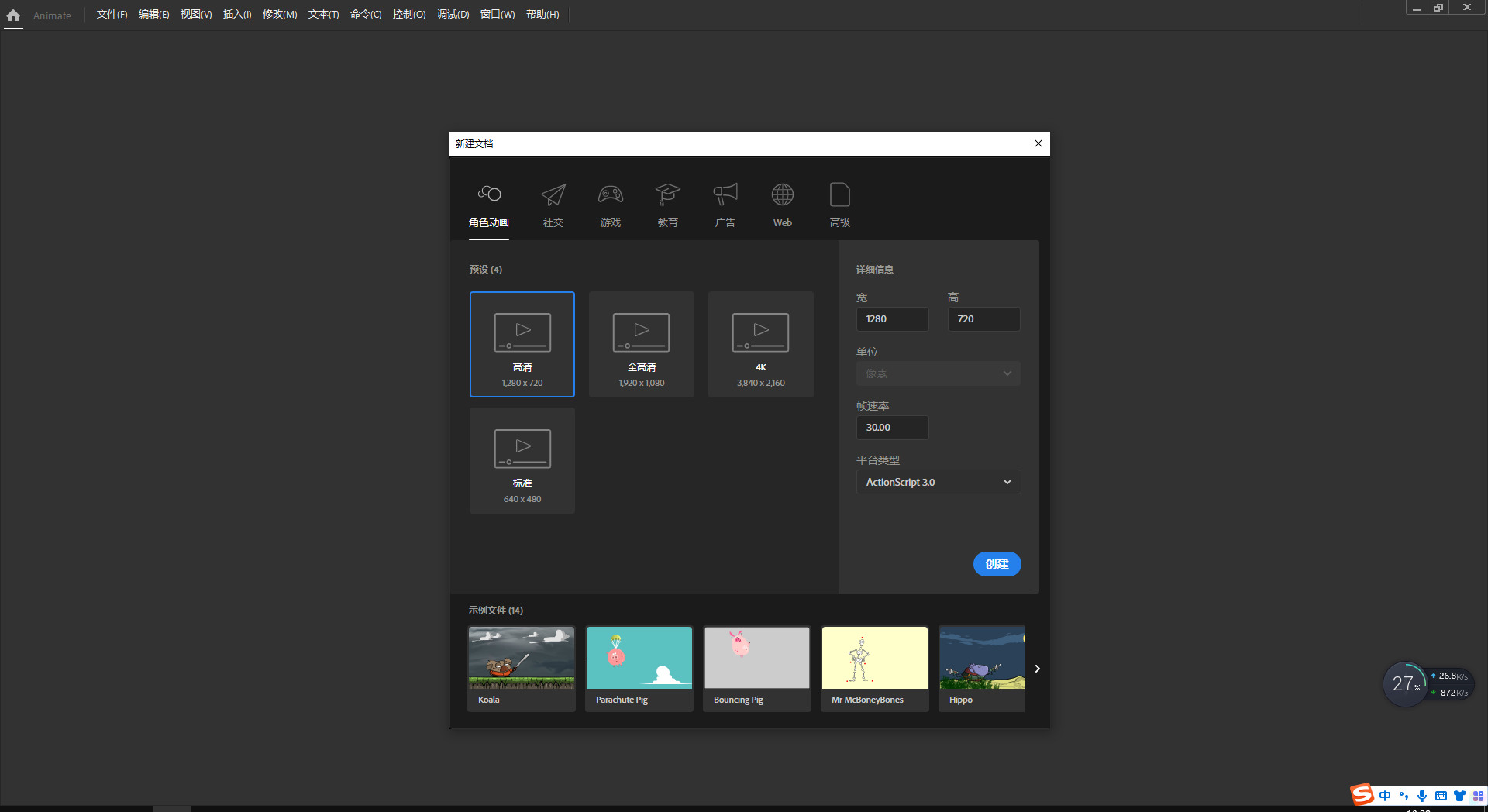The width and height of the screenshot is (1488, 812).
Task: Select the Web globe icon
Action: [x=783, y=194]
